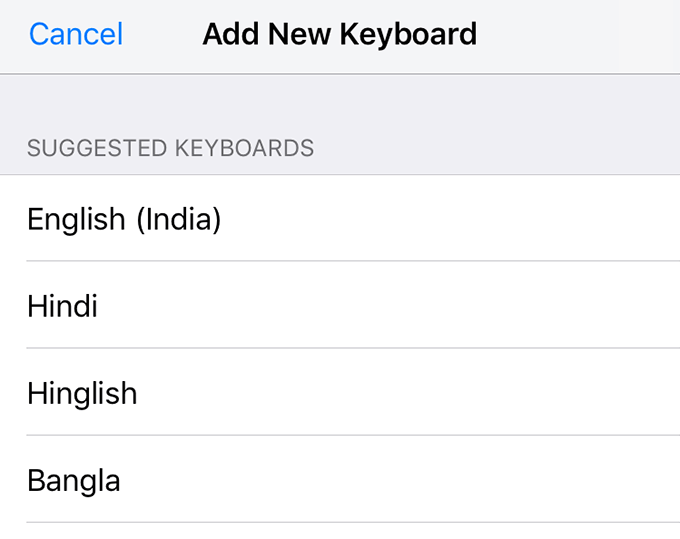The height and width of the screenshot is (539, 680).
Task: Click the gray Suggested Keyboards label
Action: point(170,149)
